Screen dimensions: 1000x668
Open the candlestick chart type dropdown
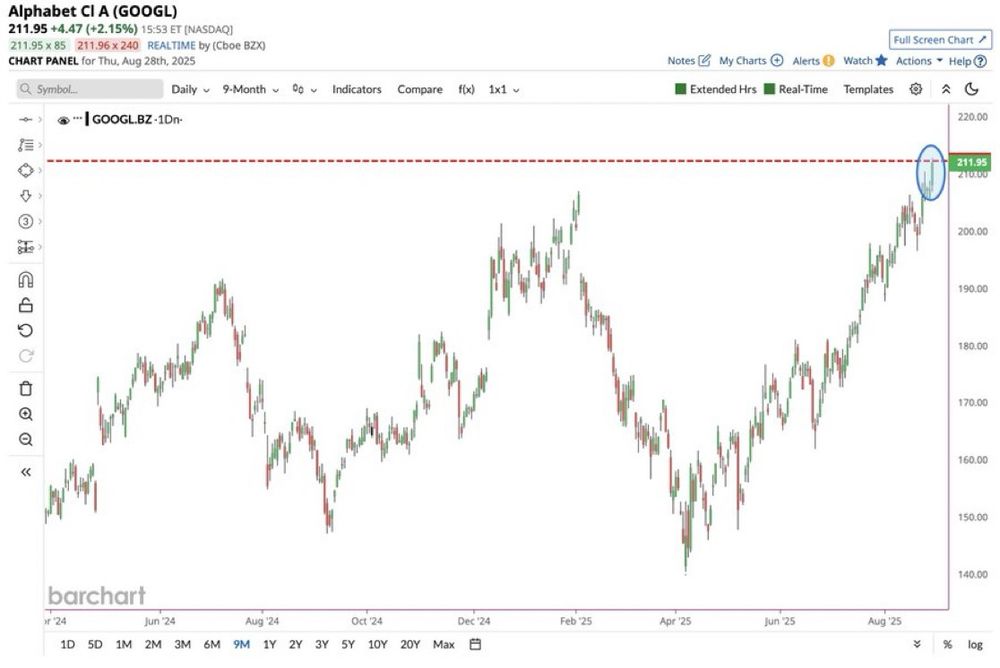click(x=304, y=89)
